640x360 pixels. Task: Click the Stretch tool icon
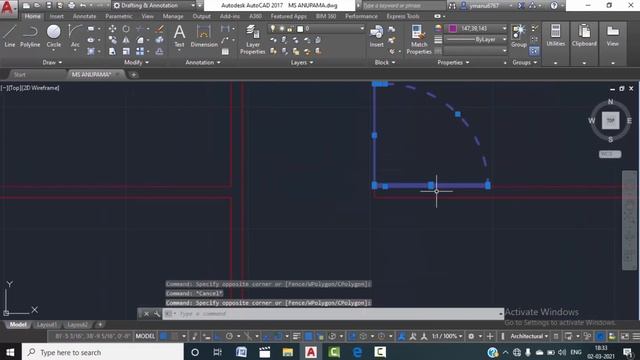click(112, 51)
